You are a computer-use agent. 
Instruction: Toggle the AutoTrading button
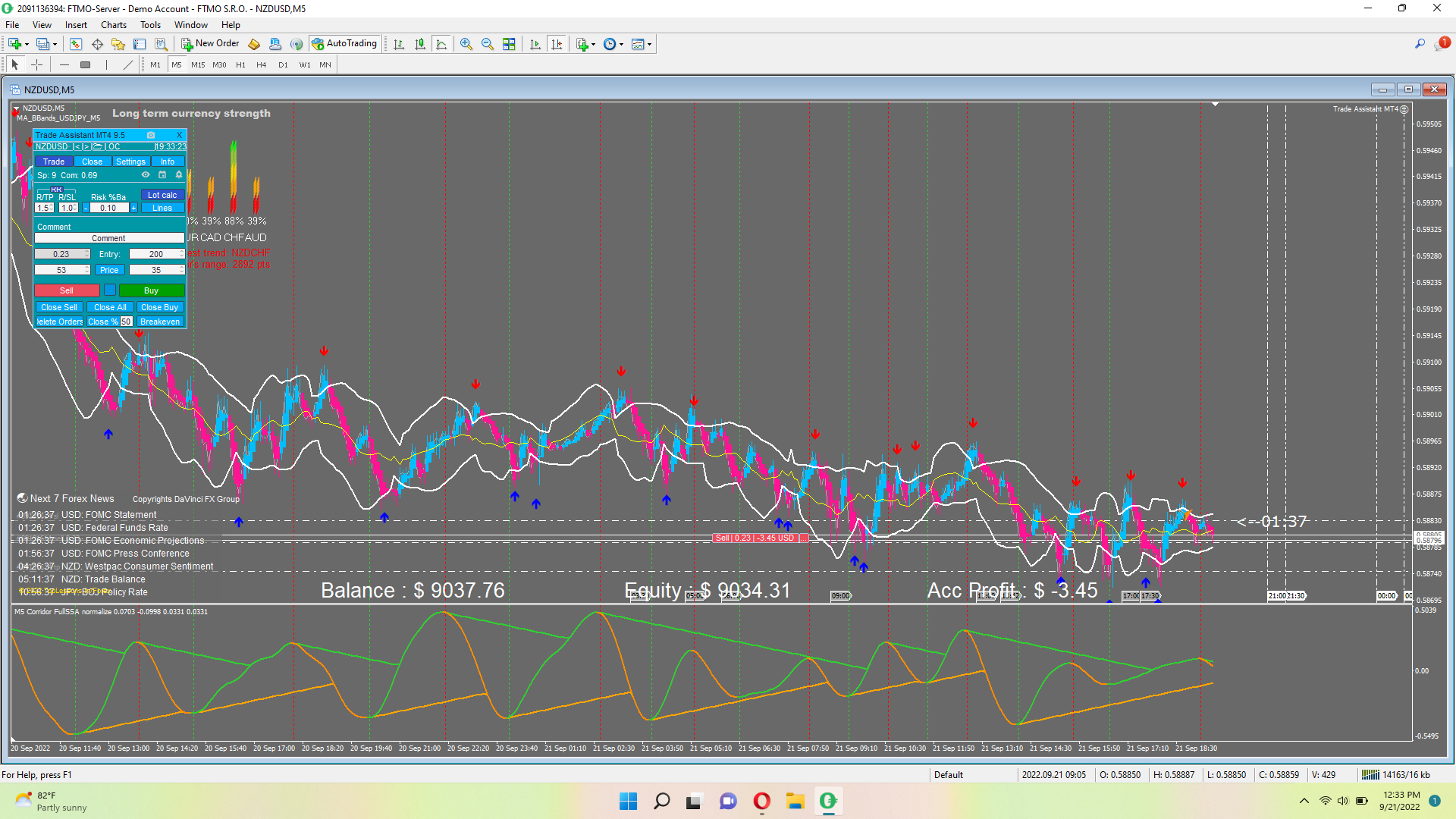pyautogui.click(x=345, y=43)
